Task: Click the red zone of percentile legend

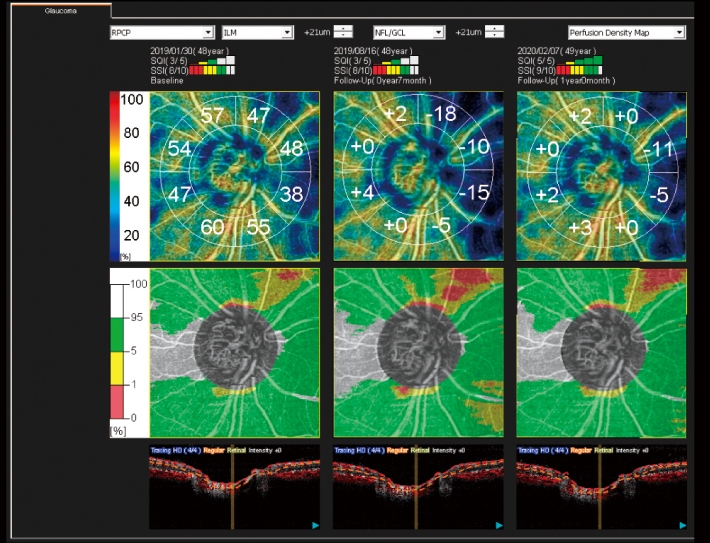Action: (132, 402)
